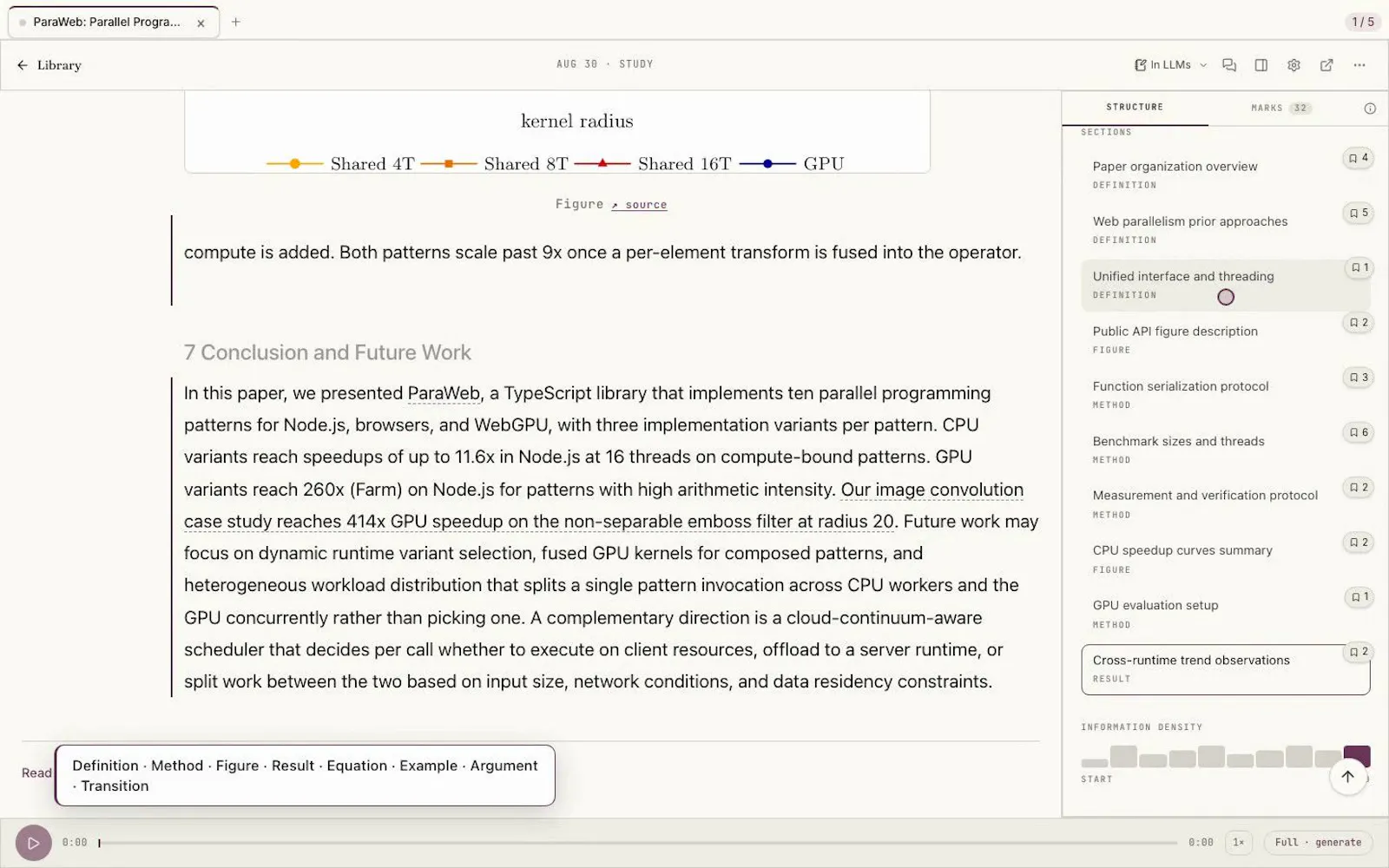
Task: Click bookmark count on Web parallelism prior approaches
Action: point(1358,213)
